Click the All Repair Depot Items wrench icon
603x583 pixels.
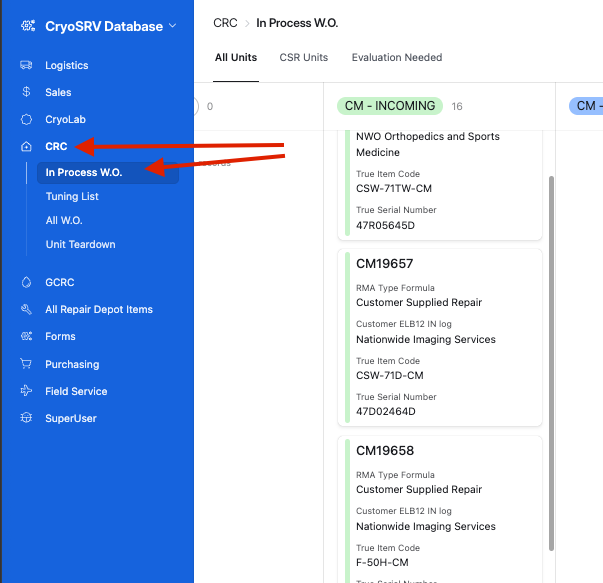pyautogui.click(x=26, y=309)
